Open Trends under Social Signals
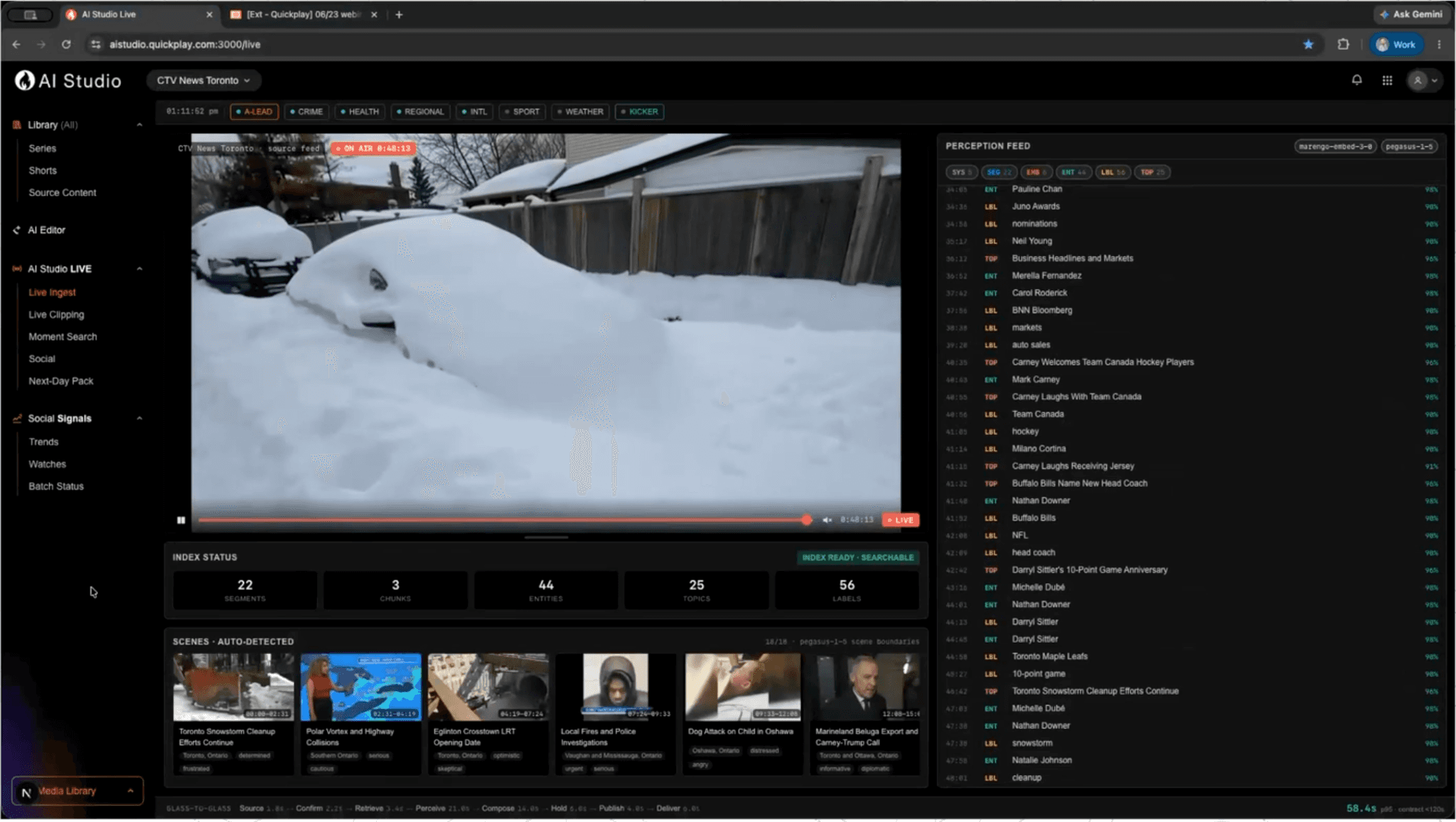Screen dimensions: 1456x822 tap(43, 442)
